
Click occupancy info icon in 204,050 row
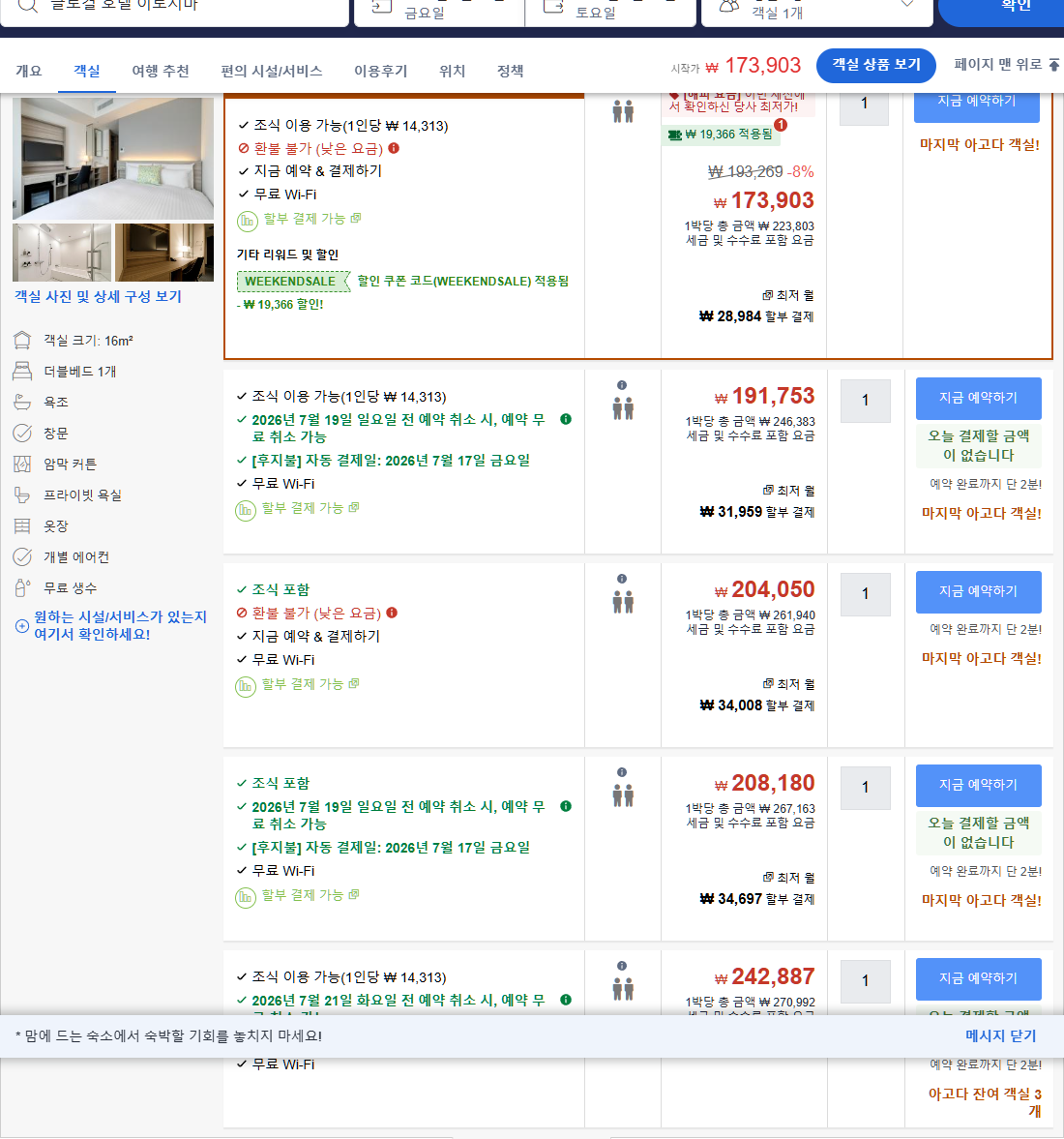622,579
